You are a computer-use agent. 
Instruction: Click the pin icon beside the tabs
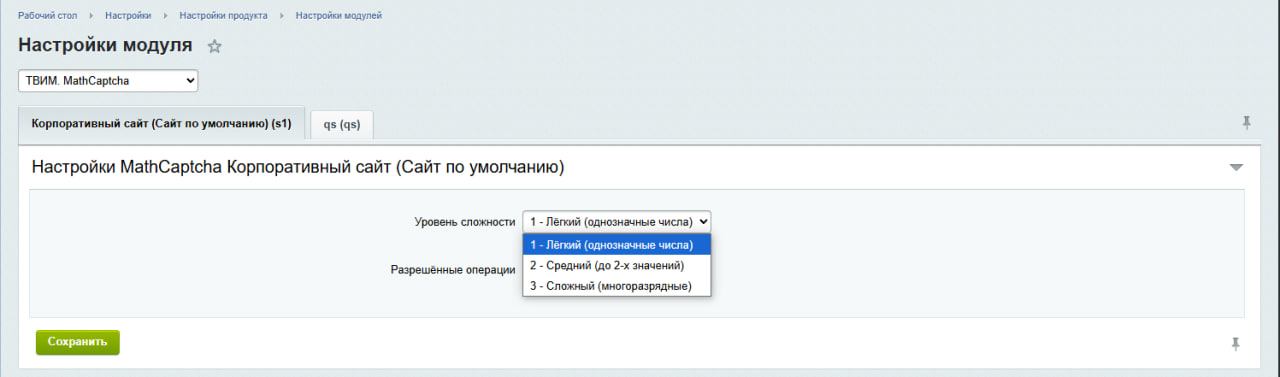[x=1246, y=122]
